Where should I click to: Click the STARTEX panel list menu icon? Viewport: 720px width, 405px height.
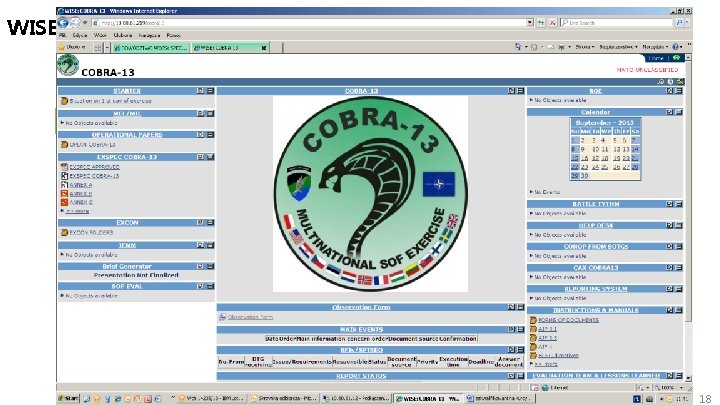pyautogui.click(x=210, y=91)
